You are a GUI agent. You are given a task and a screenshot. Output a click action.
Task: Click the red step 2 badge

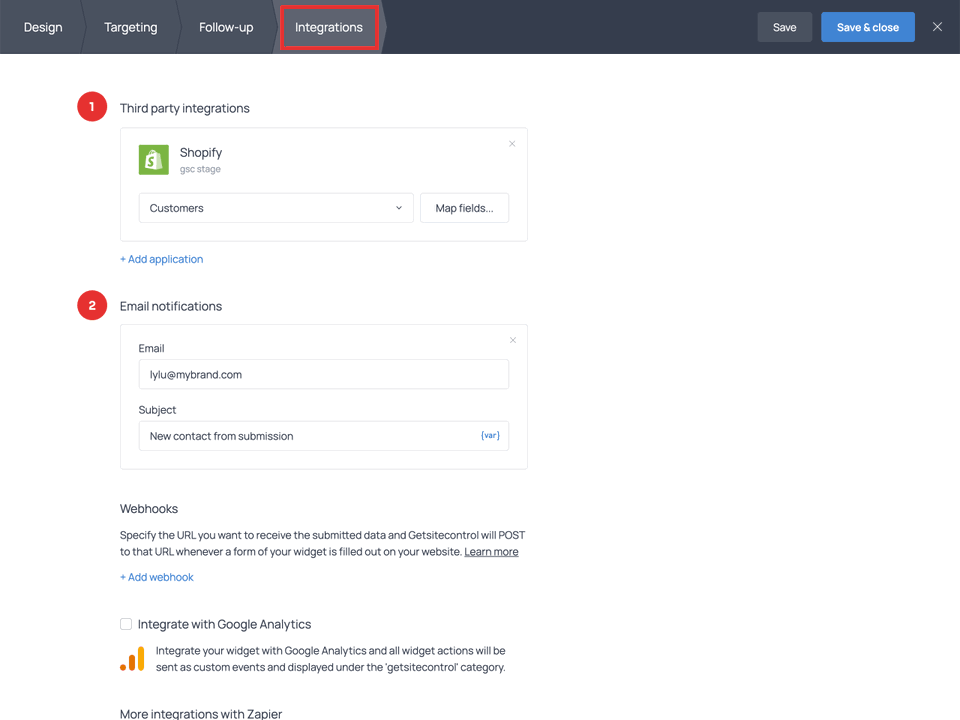92,305
